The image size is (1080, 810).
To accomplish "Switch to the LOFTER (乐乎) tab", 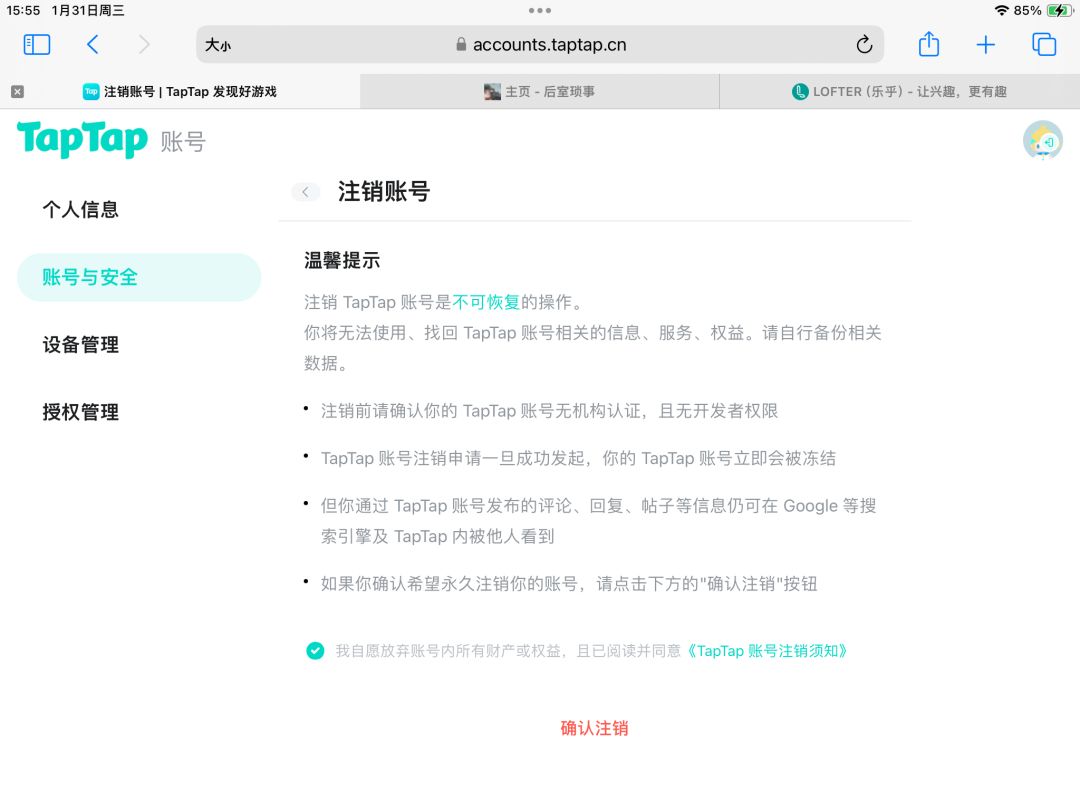I will pyautogui.click(x=900, y=92).
